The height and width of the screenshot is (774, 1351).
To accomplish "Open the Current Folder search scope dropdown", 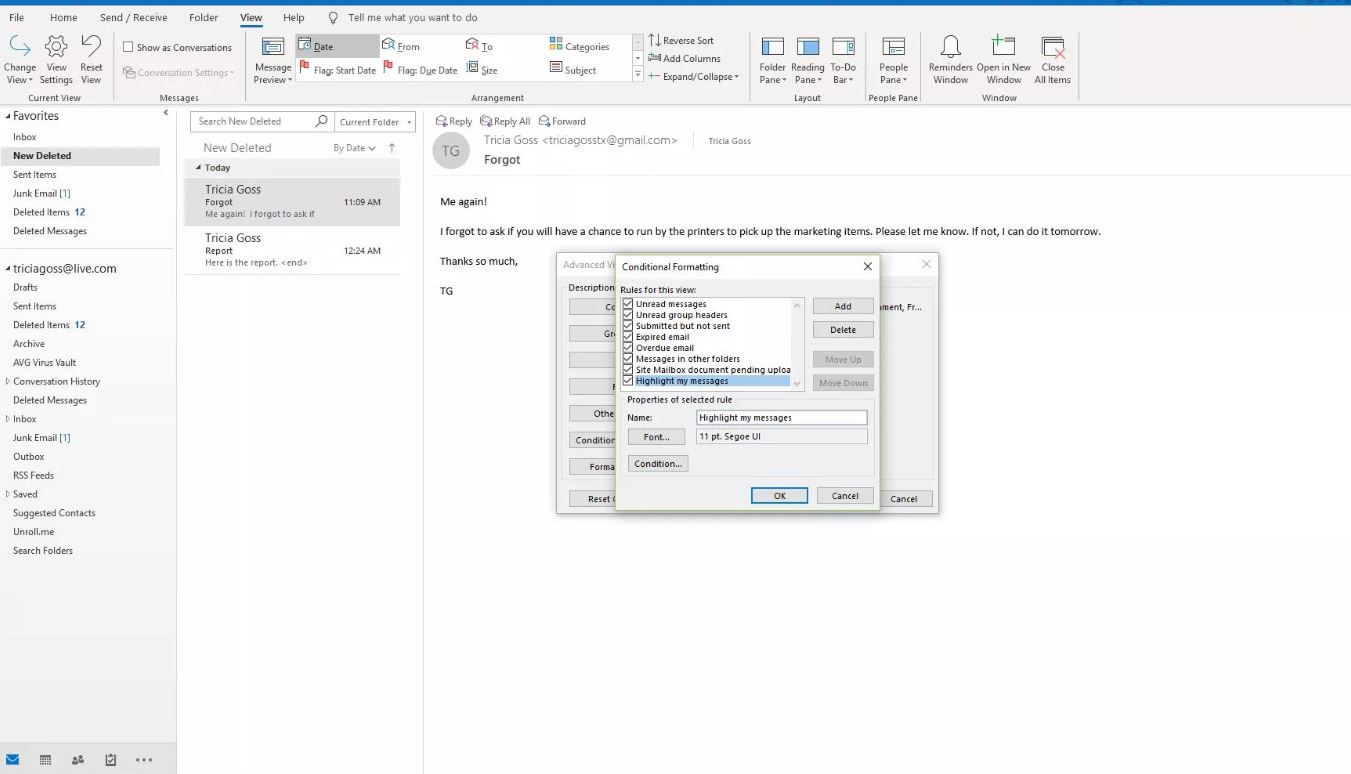I will tap(375, 122).
